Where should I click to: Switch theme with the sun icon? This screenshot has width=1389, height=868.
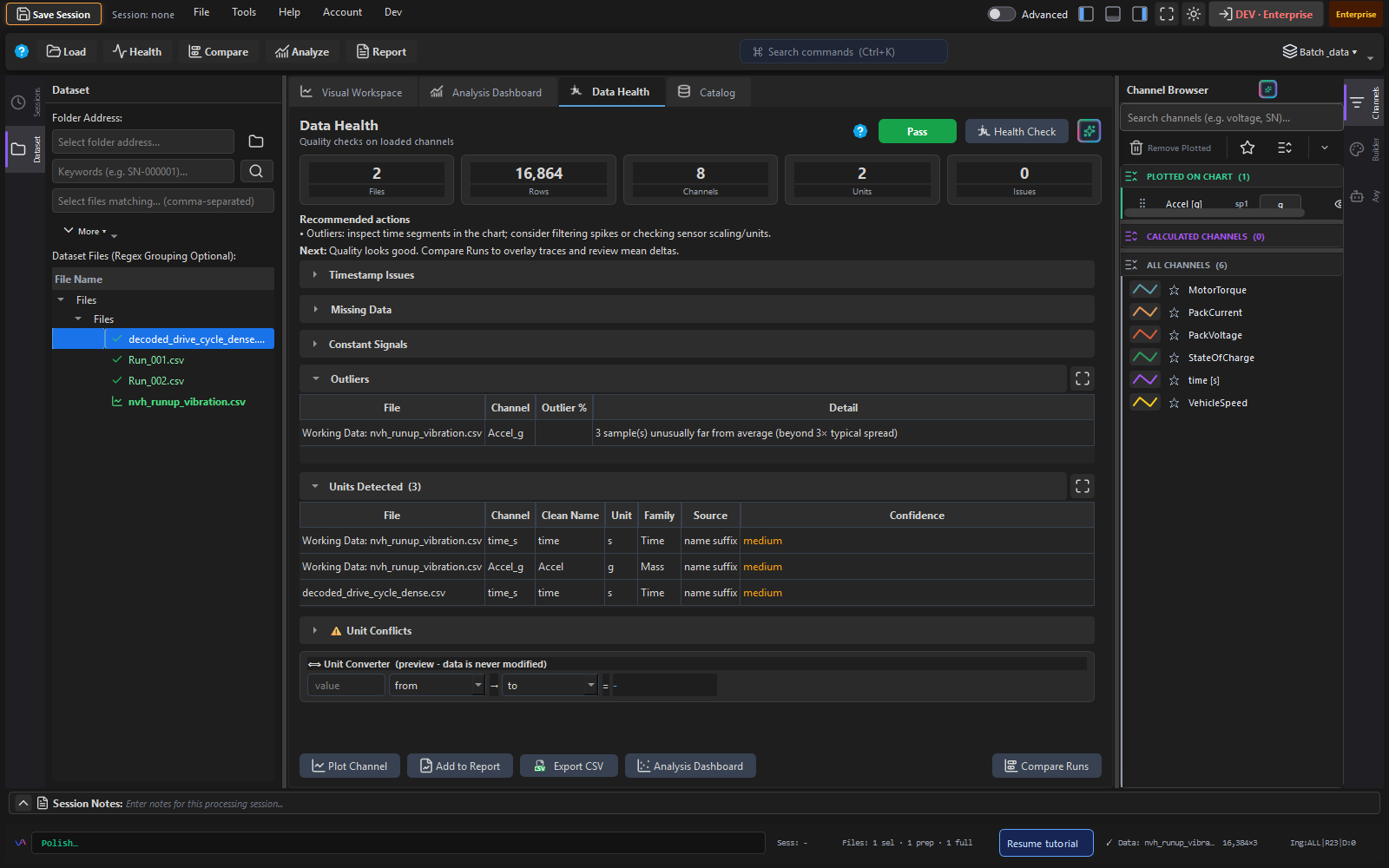point(1194,14)
